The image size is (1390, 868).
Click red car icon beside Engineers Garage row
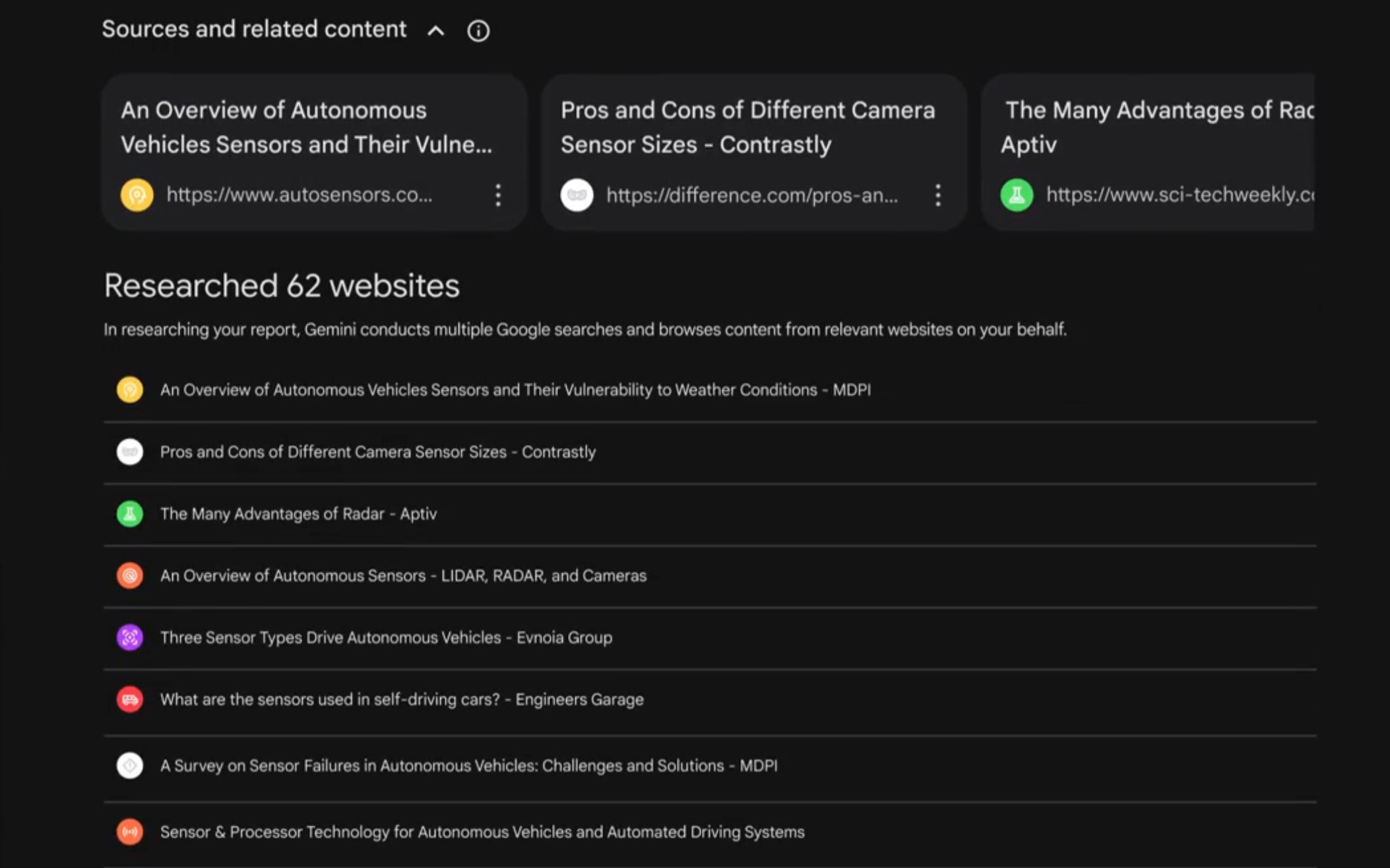coord(130,699)
